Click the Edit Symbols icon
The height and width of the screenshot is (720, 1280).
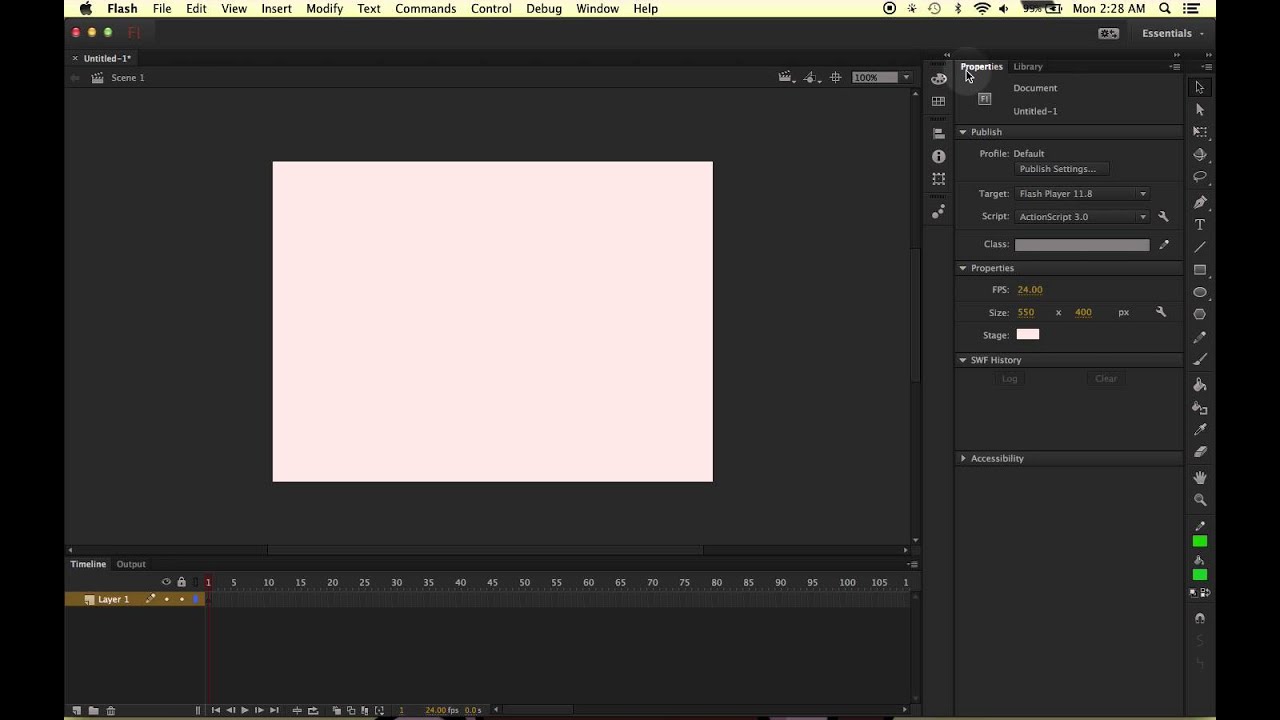(x=811, y=77)
